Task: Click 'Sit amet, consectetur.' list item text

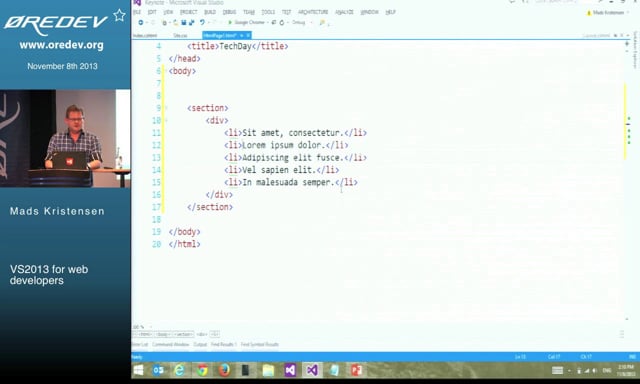Action: point(293,133)
